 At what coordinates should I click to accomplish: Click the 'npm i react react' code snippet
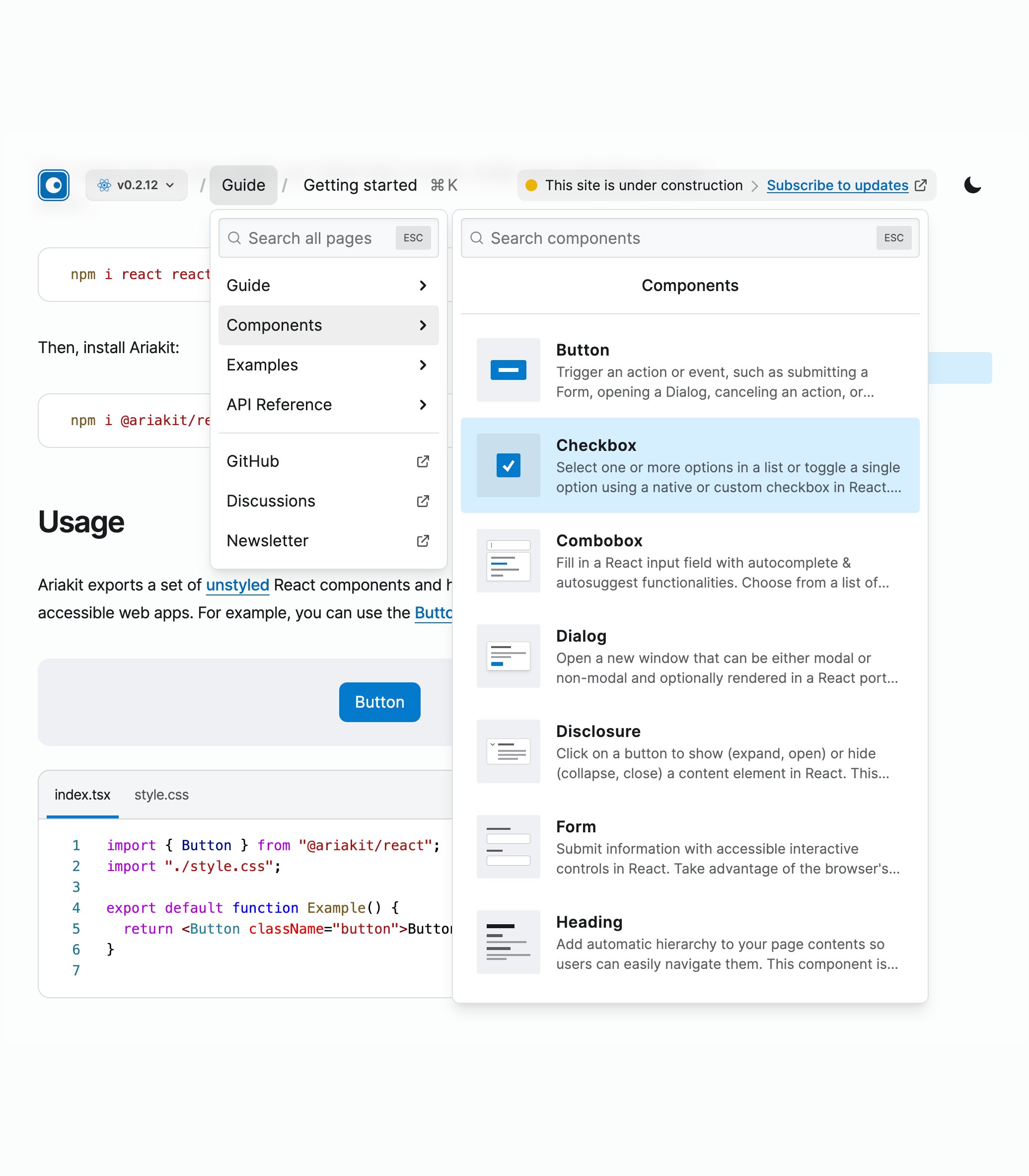140,275
